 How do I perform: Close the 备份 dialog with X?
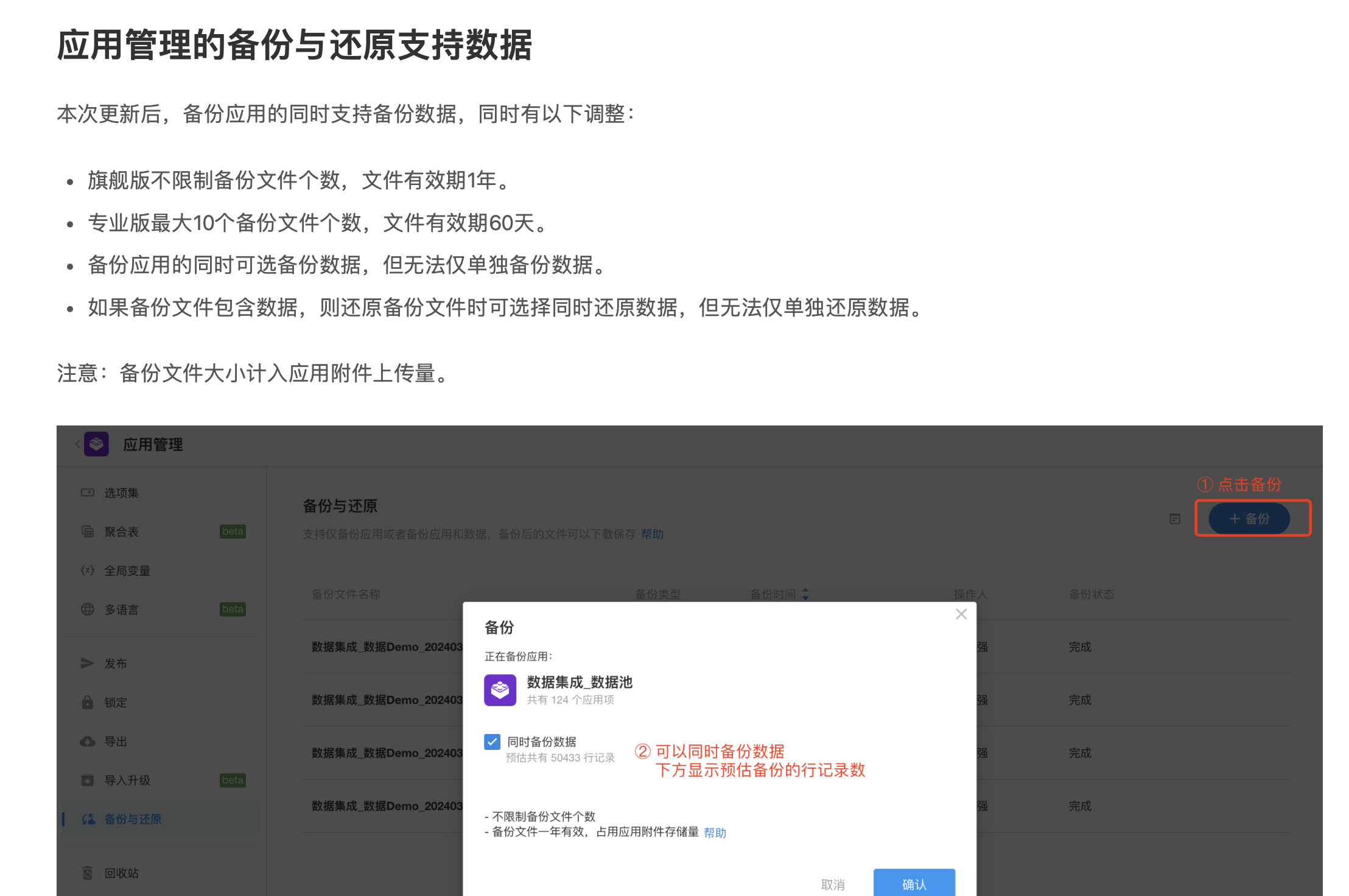pyautogui.click(x=961, y=614)
